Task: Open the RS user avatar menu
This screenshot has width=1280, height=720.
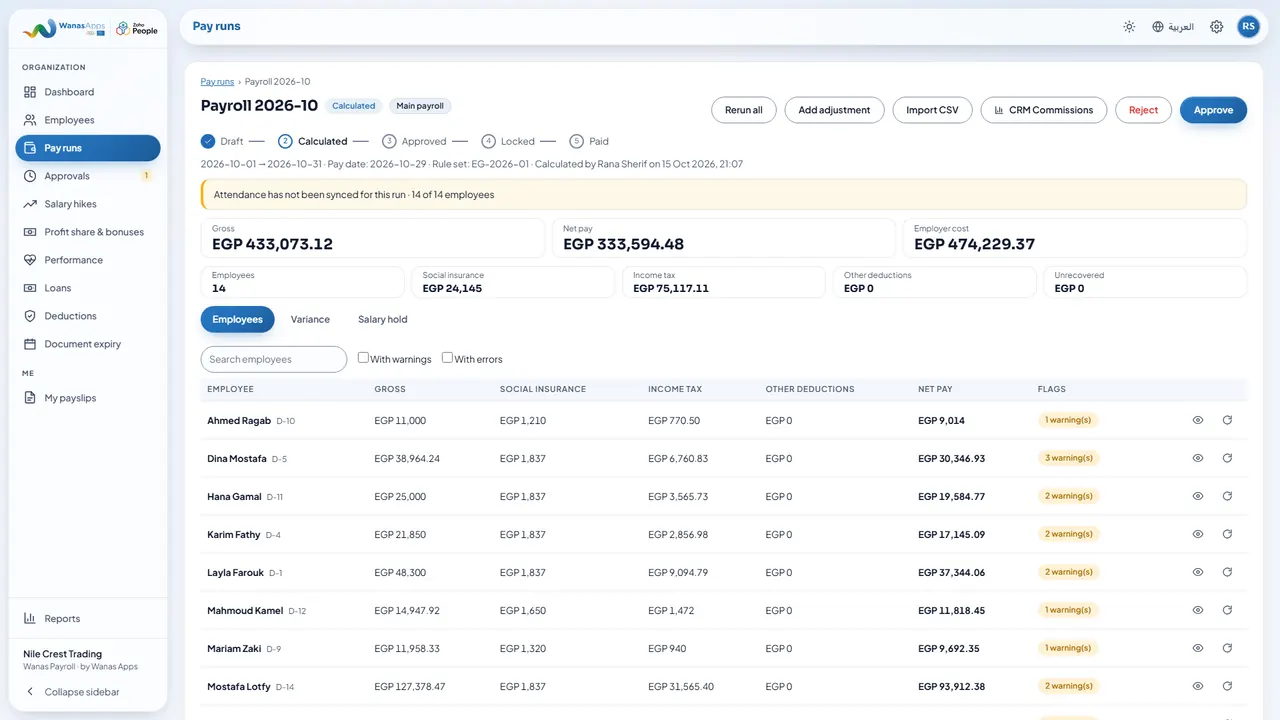Action: [1248, 27]
